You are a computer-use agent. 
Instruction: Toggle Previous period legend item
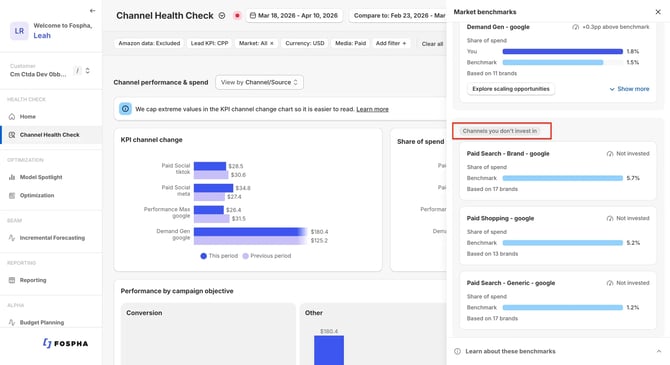click(267, 256)
